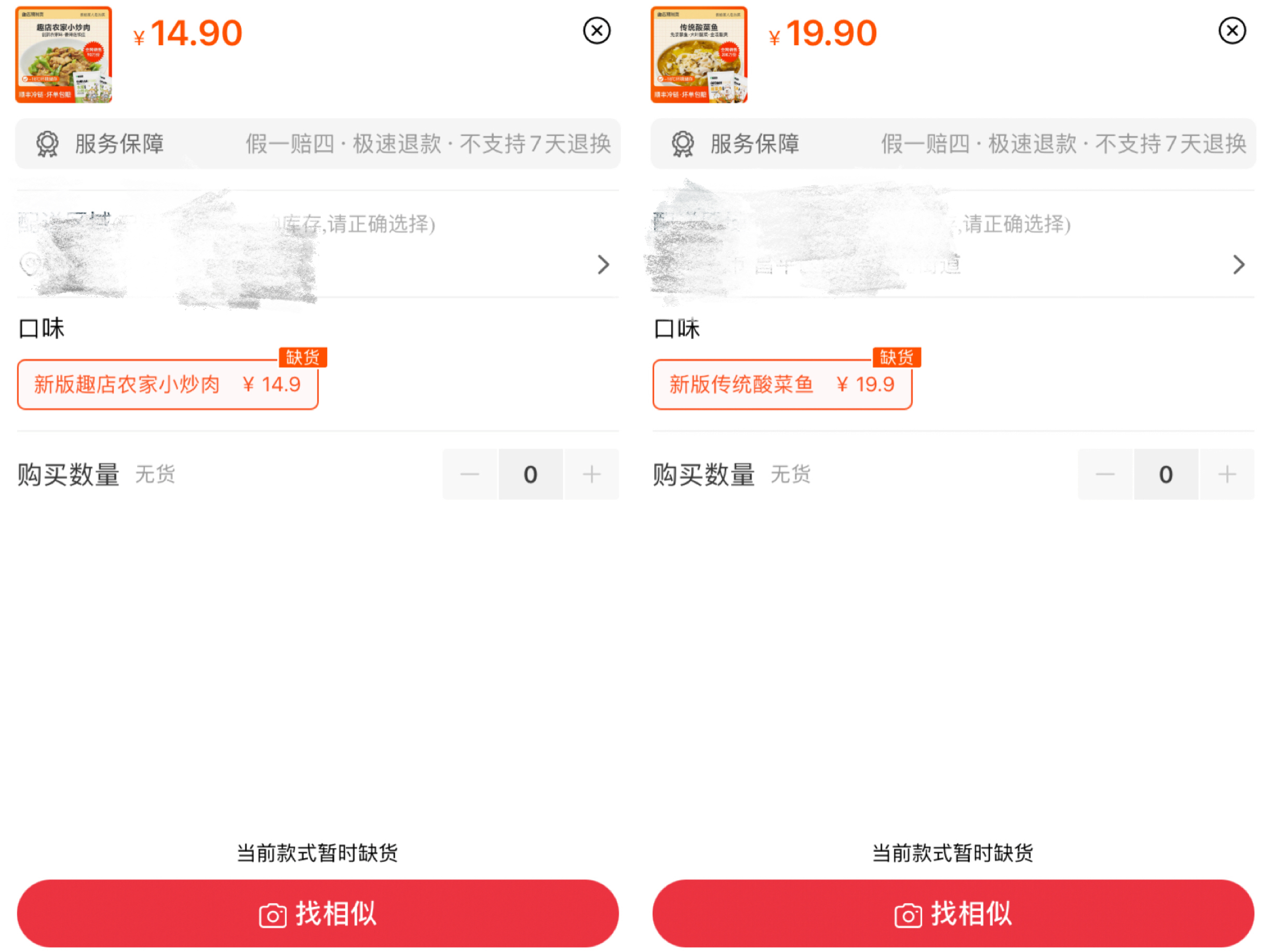Viewport: 1271px width, 952px height.
Task: Click the quantity field for 农家小炒肉
Action: [530, 474]
